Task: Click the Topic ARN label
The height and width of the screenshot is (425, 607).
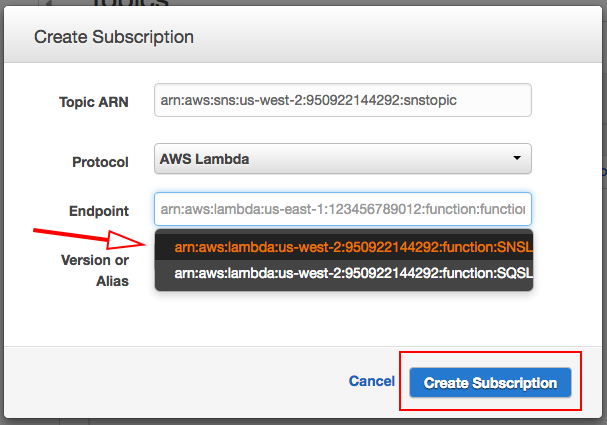Action: [93, 103]
